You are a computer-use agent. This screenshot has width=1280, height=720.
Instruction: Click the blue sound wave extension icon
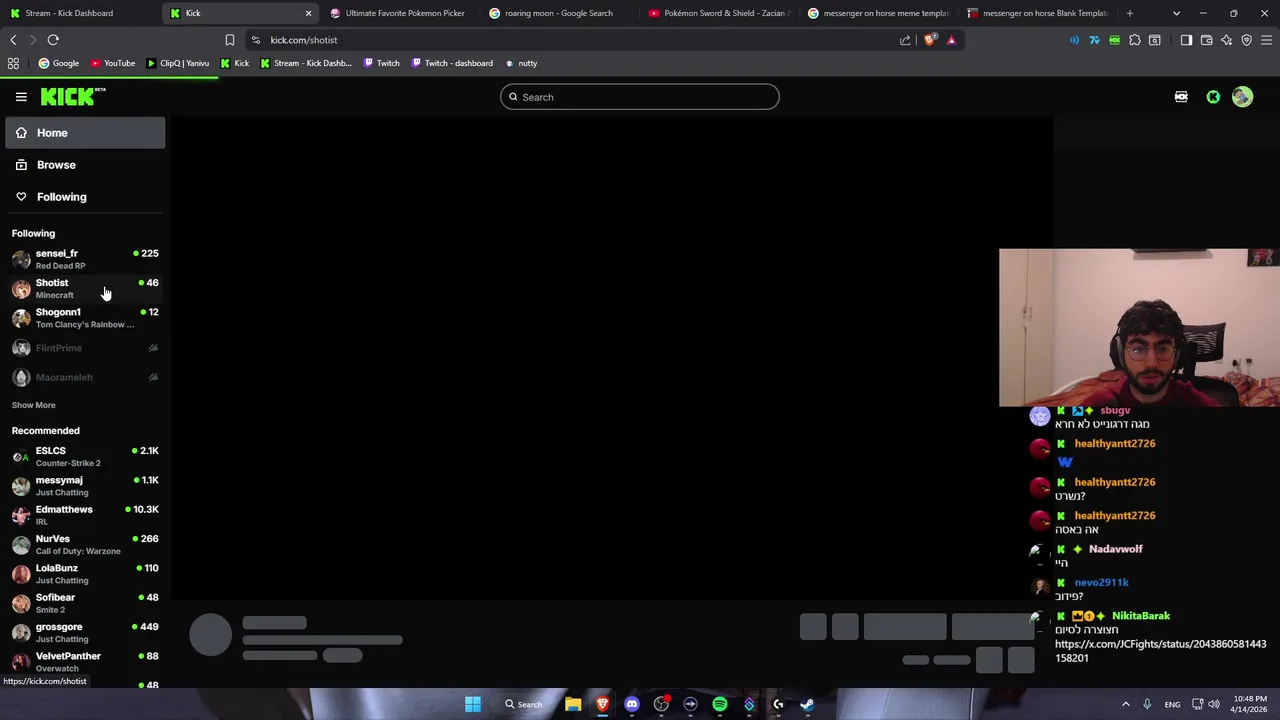click(1075, 40)
